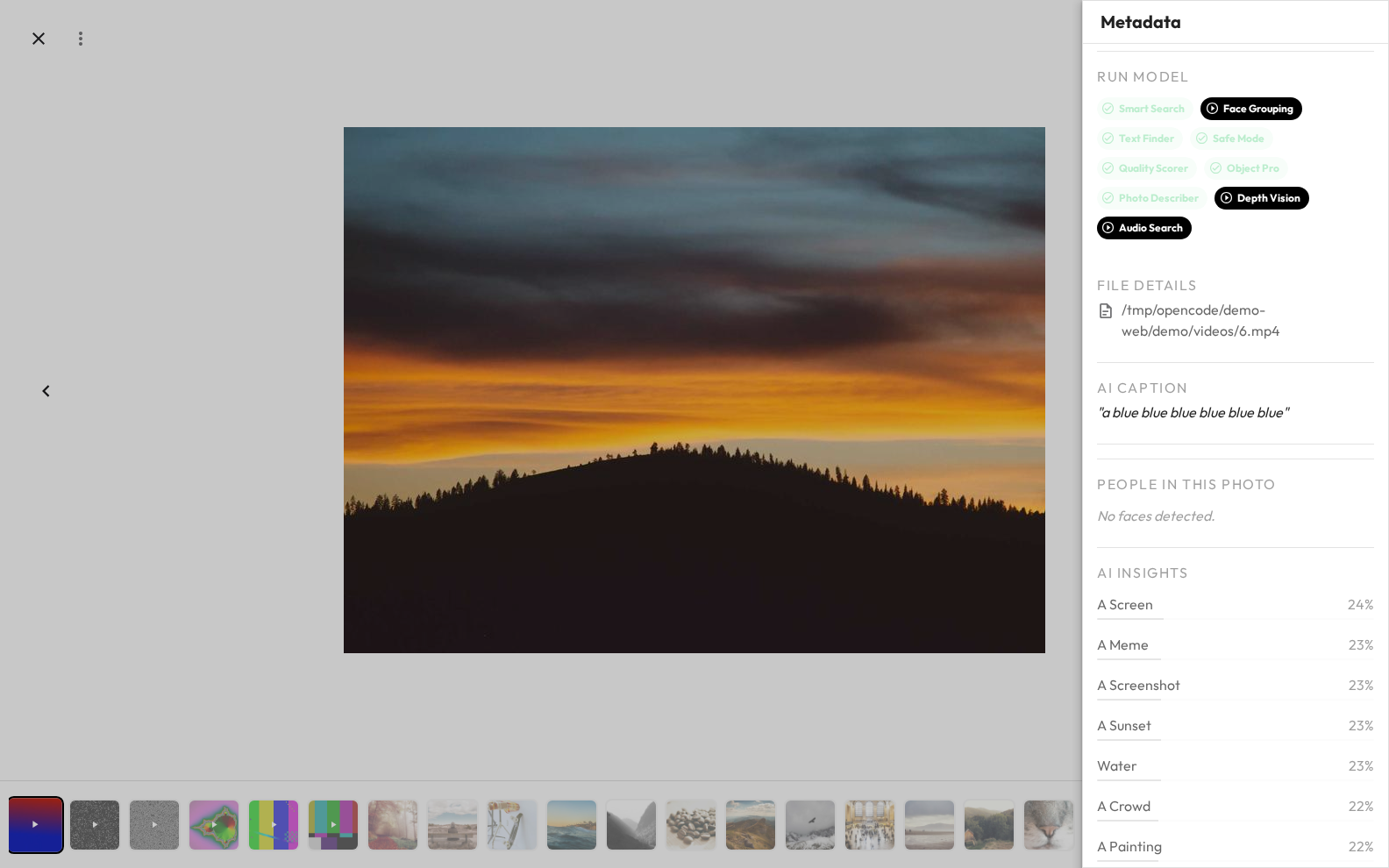Open the flying bird photo thumbnail
1389x868 pixels.
[x=810, y=825]
